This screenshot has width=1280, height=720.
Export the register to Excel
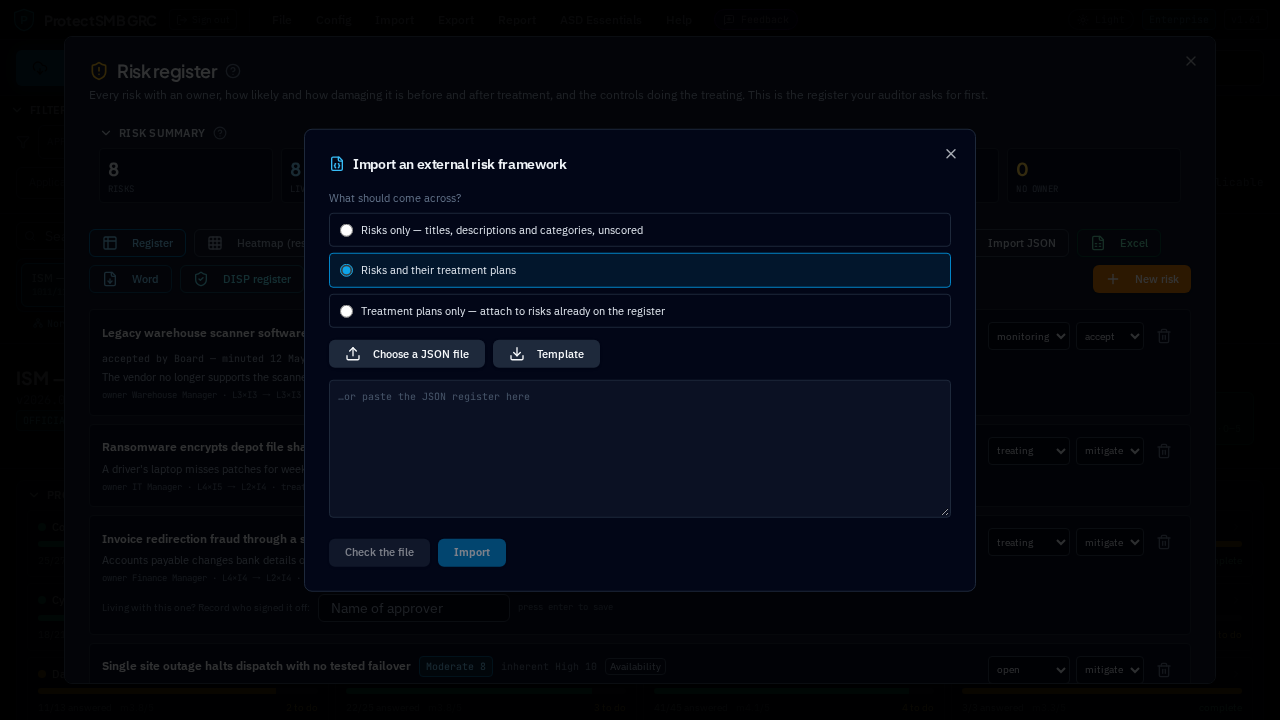click(1119, 243)
